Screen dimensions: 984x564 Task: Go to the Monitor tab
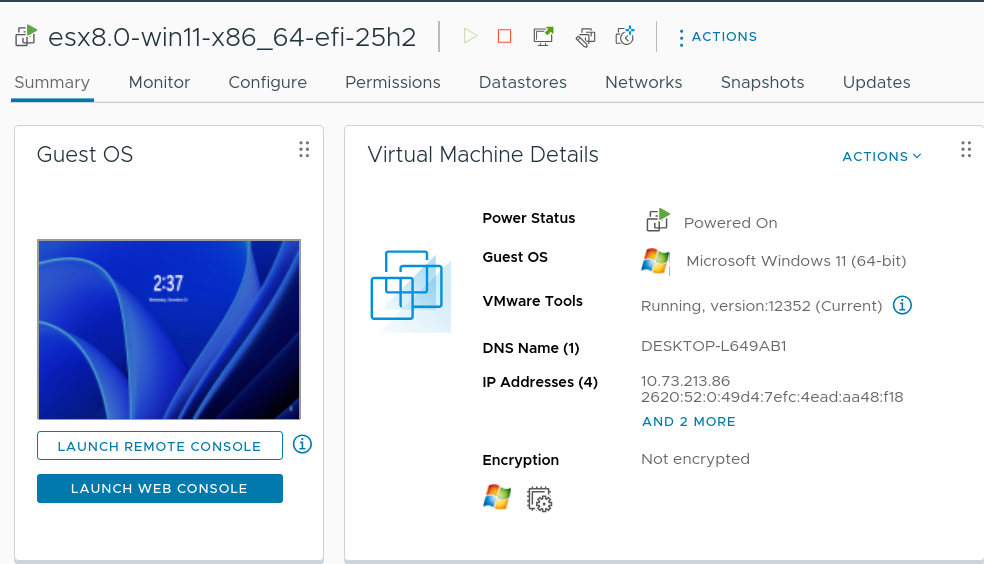pos(159,83)
